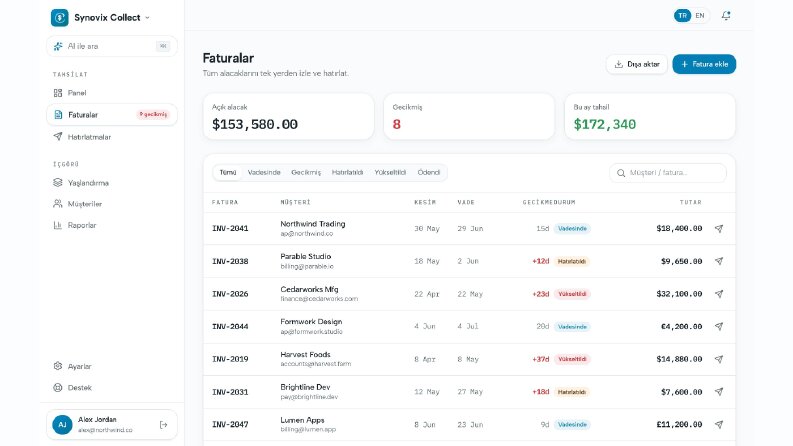Click the AJ user avatar
This screenshot has width=793, height=446.
point(62,425)
